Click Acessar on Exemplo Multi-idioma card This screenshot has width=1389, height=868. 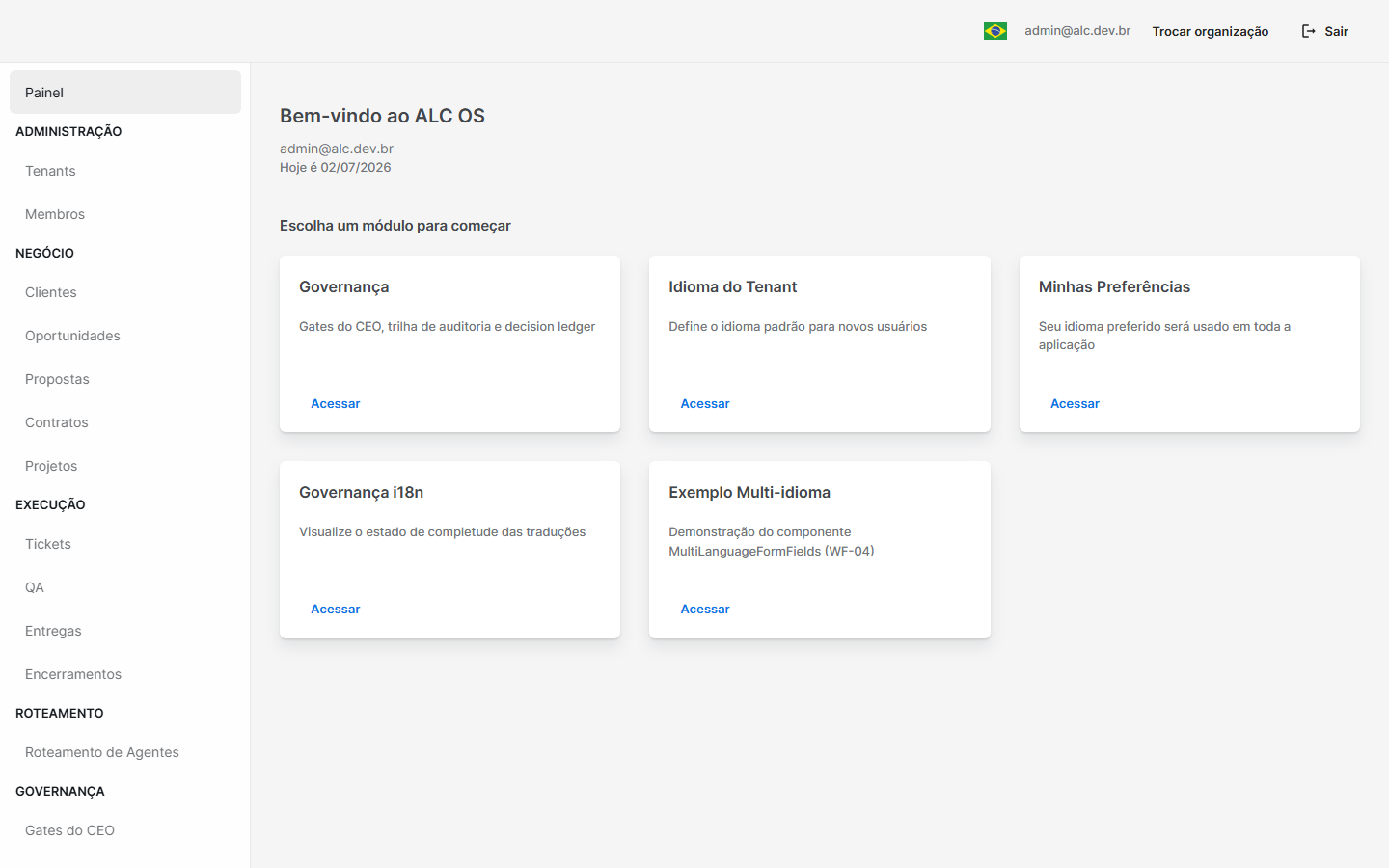705,610
